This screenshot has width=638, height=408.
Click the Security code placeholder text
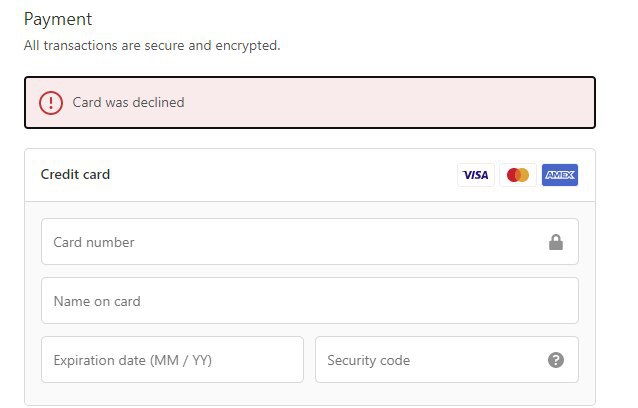click(369, 360)
